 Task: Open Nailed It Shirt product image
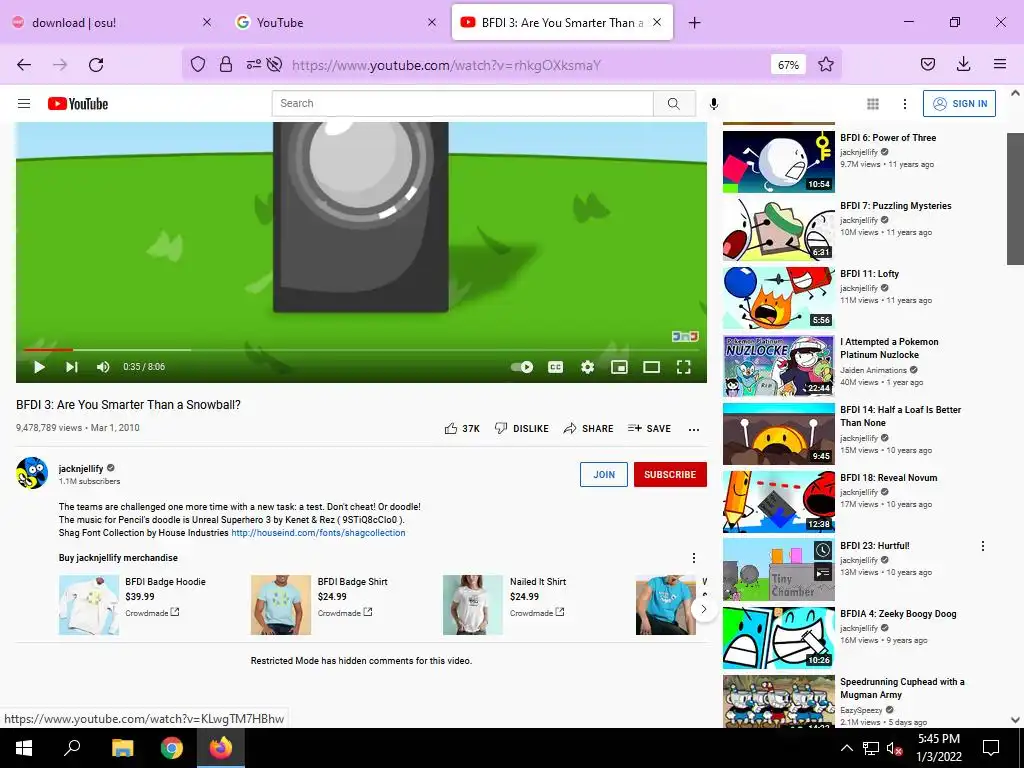tap(473, 605)
